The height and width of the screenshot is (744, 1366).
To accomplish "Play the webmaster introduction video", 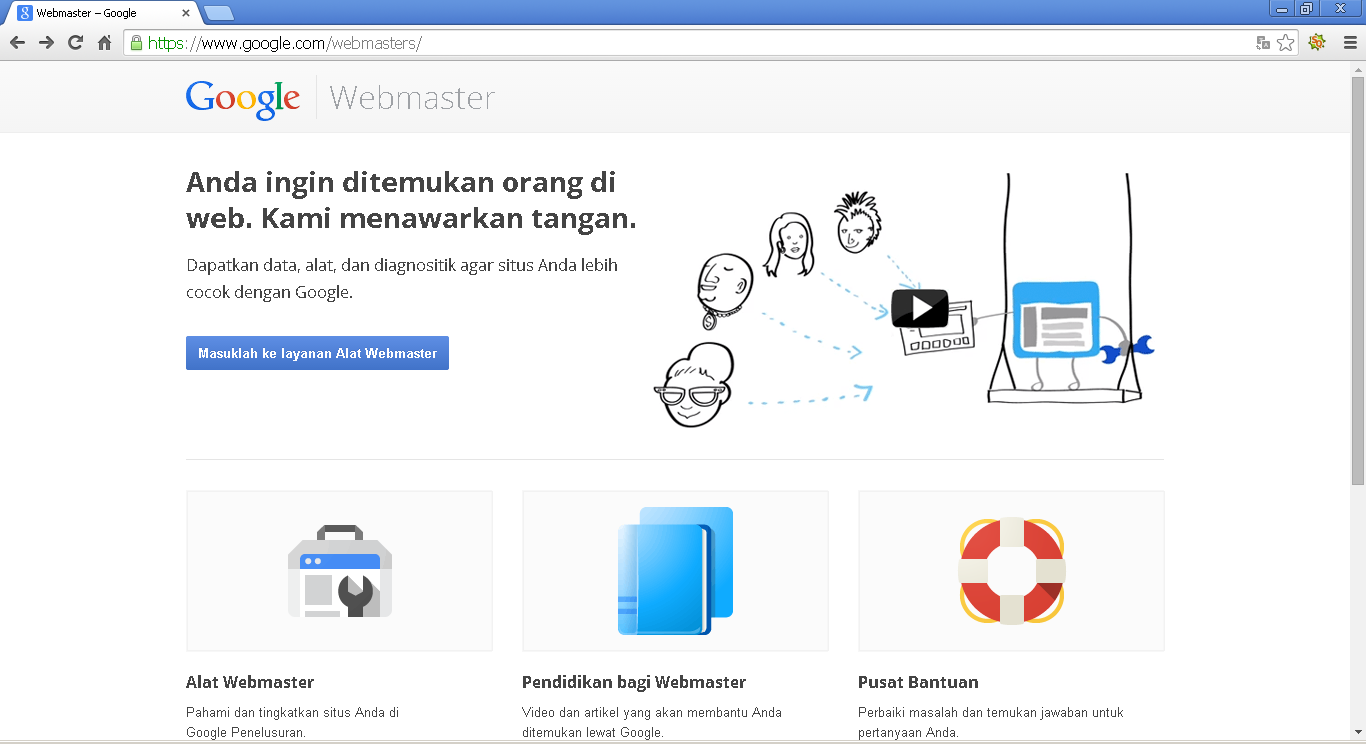I will tap(919, 310).
